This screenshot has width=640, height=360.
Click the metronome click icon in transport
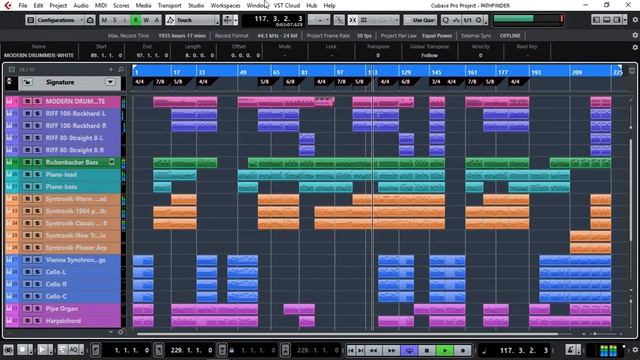pos(571,350)
